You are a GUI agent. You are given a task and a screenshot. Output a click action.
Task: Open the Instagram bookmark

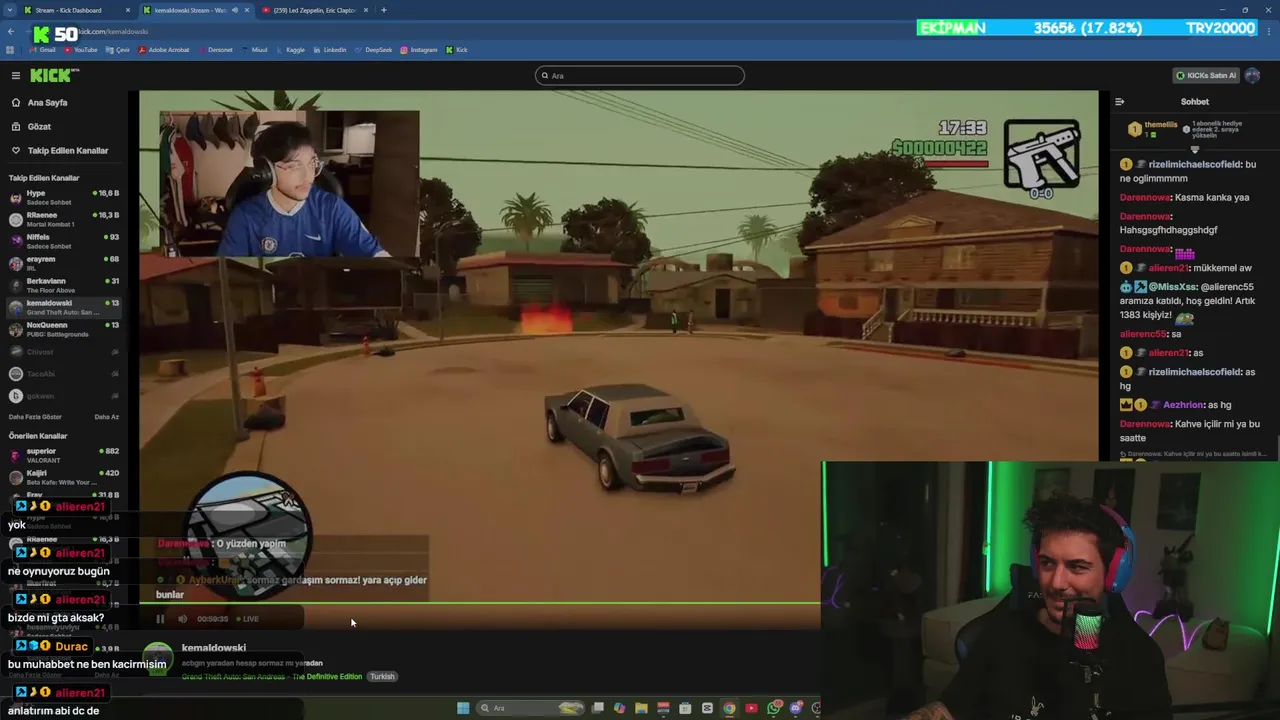point(418,50)
